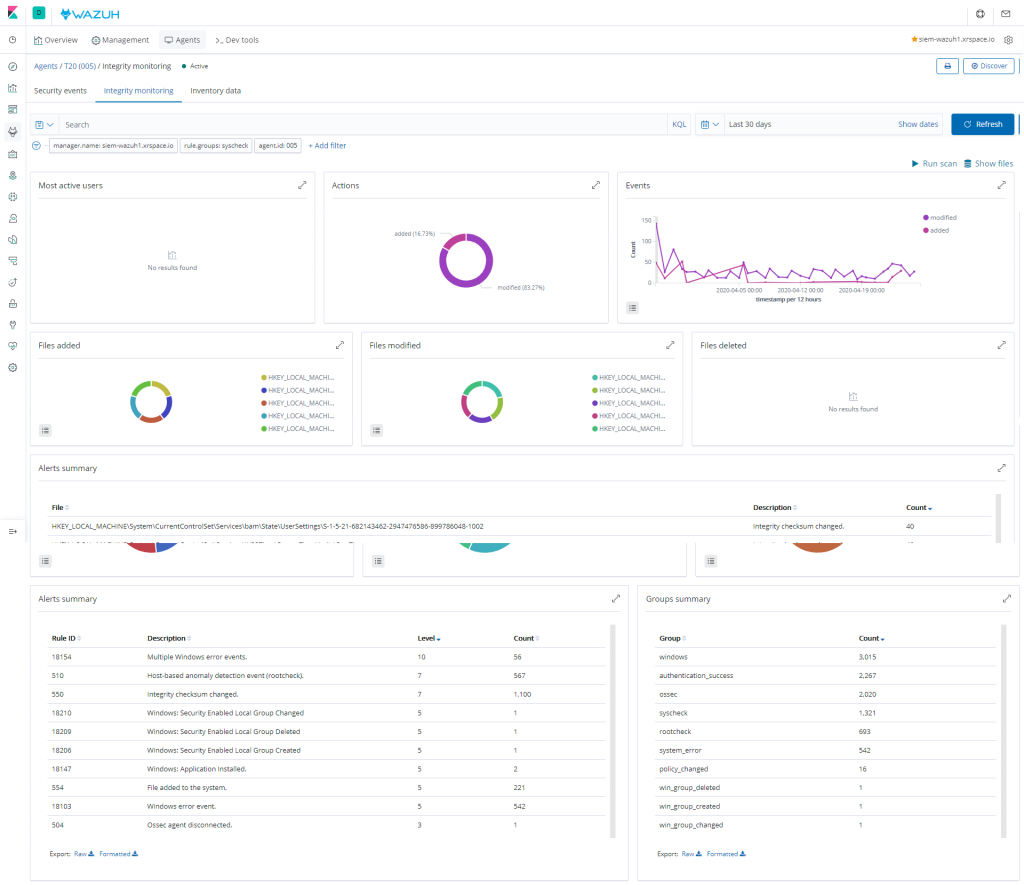Image resolution: width=1024 pixels, height=885 pixels.
Task: Expand the Files deleted panel
Action: tap(1001, 345)
